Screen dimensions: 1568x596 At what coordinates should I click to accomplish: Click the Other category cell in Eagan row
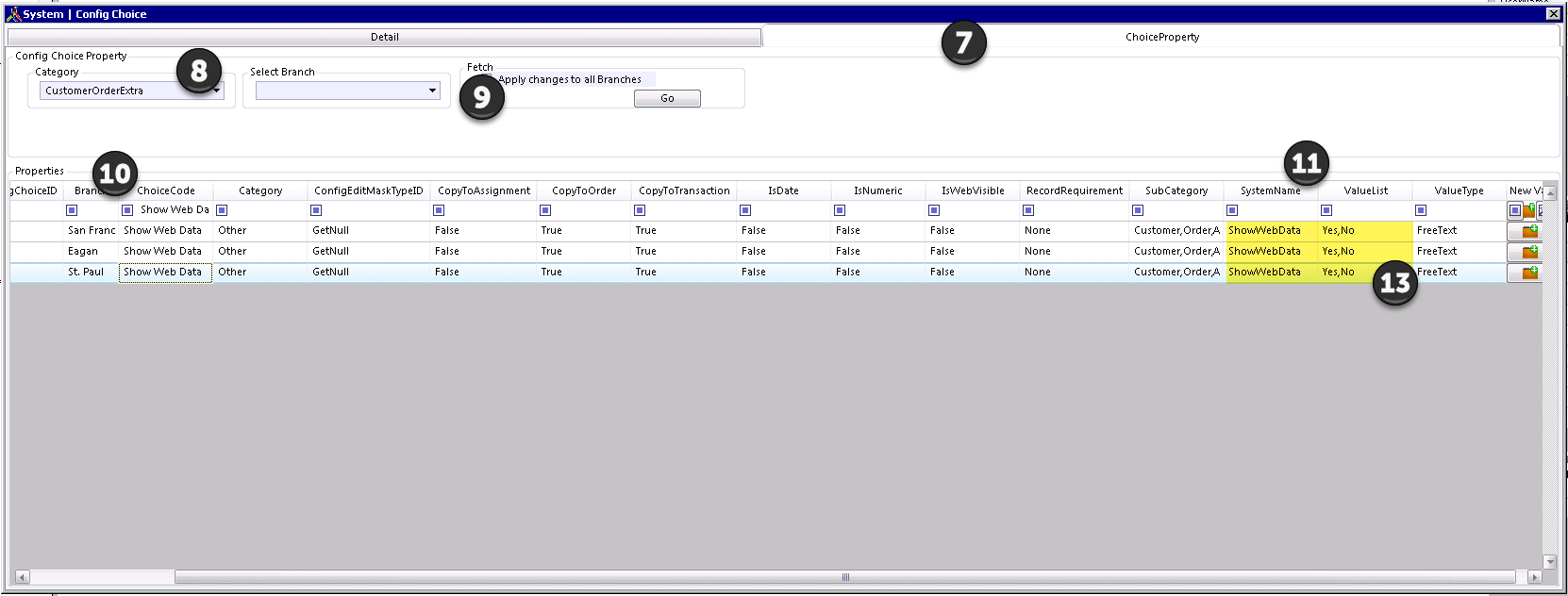click(x=260, y=252)
